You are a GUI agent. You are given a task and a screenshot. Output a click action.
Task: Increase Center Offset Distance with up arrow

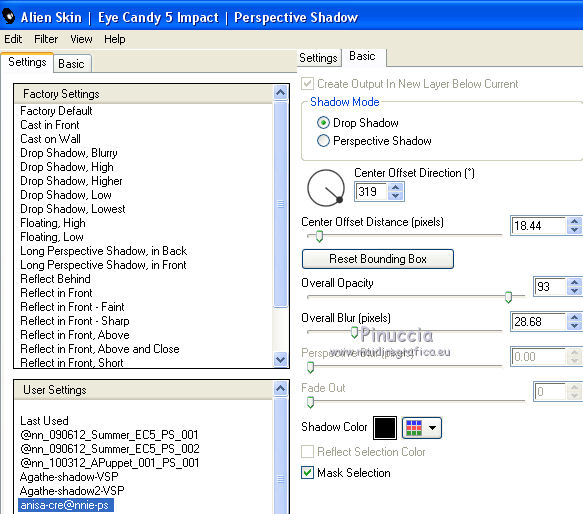(574, 221)
